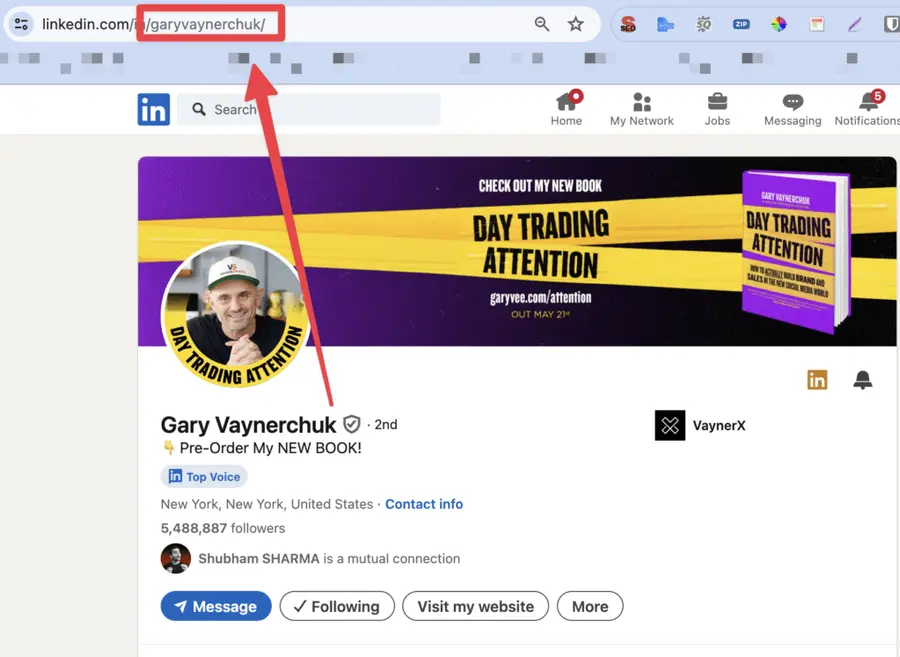This screenshot has height=657, width=900.
Task: Click the orange LinkedIn premium badge icon
Action: [817, 379]
